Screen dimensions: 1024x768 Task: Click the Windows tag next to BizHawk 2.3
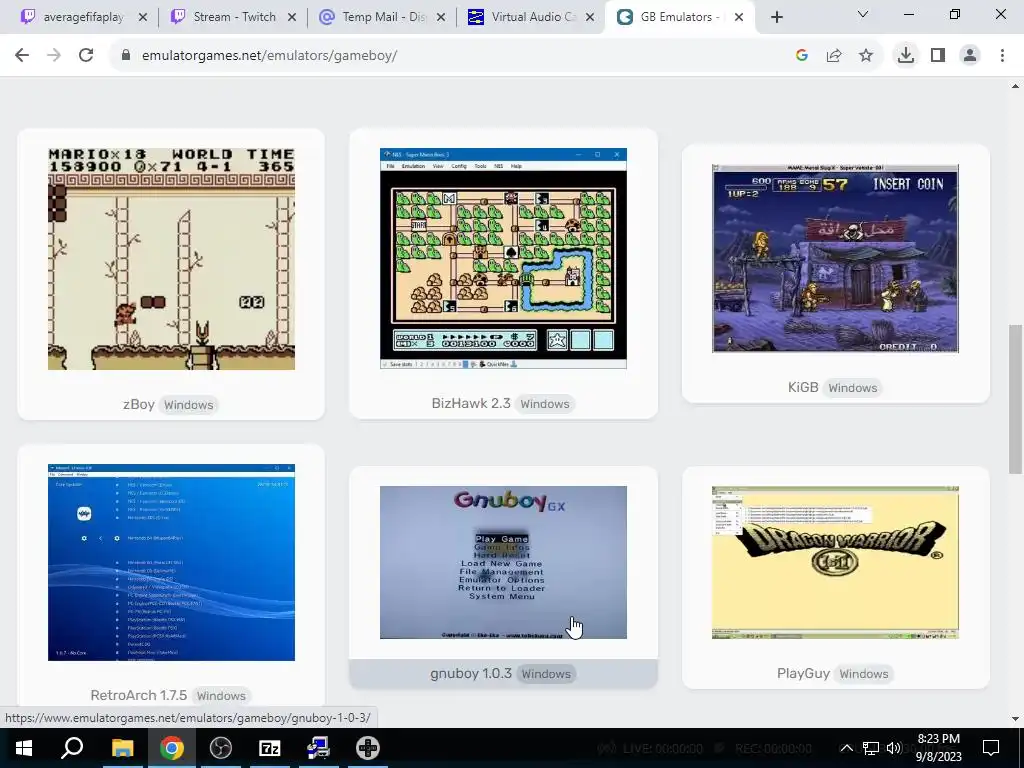(x=545, y=404)
